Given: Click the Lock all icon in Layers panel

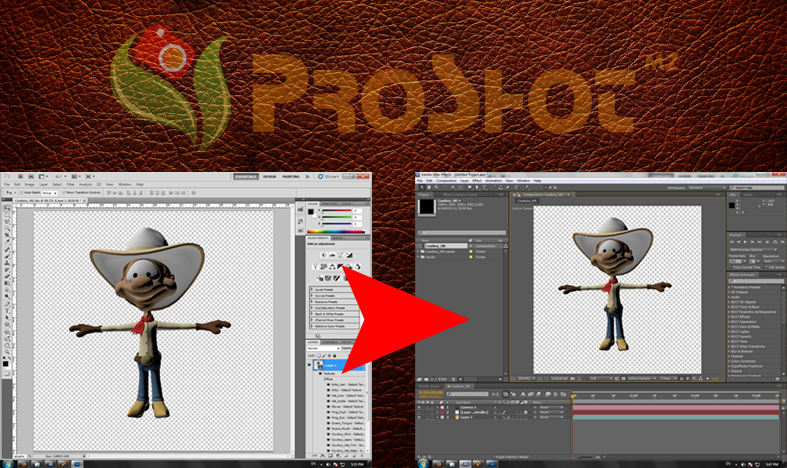Looking at the screenshot, I should (335, 356).
